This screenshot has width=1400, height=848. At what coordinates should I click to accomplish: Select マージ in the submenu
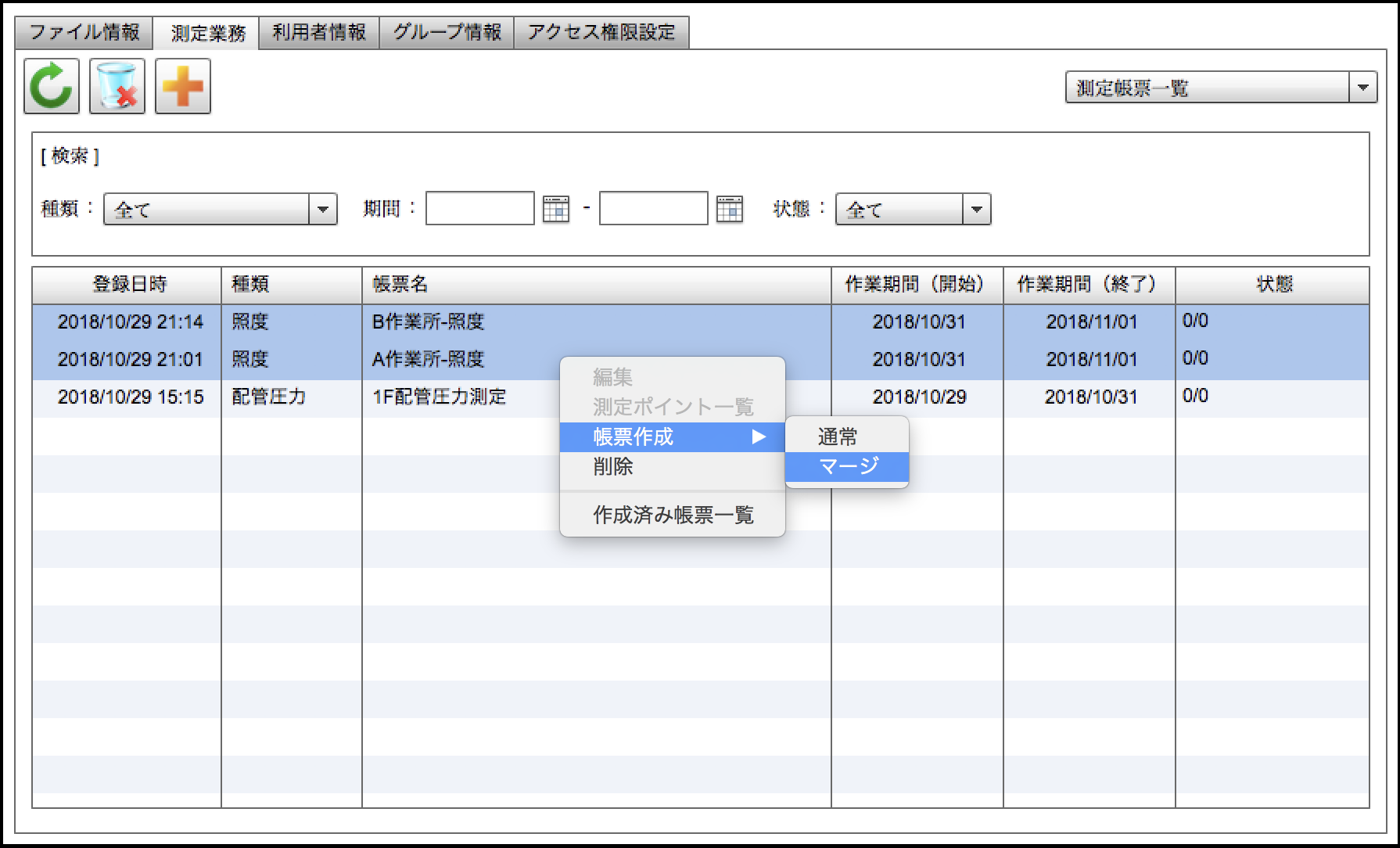[848, 467]
